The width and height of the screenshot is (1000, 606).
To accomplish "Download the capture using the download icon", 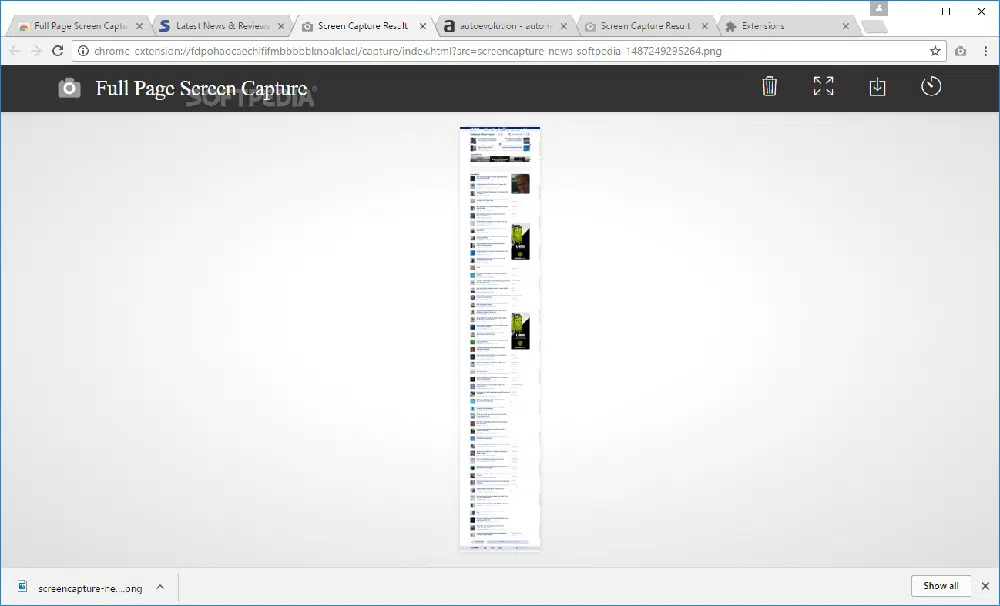I will pyautogui.click(x=877, y=87).
